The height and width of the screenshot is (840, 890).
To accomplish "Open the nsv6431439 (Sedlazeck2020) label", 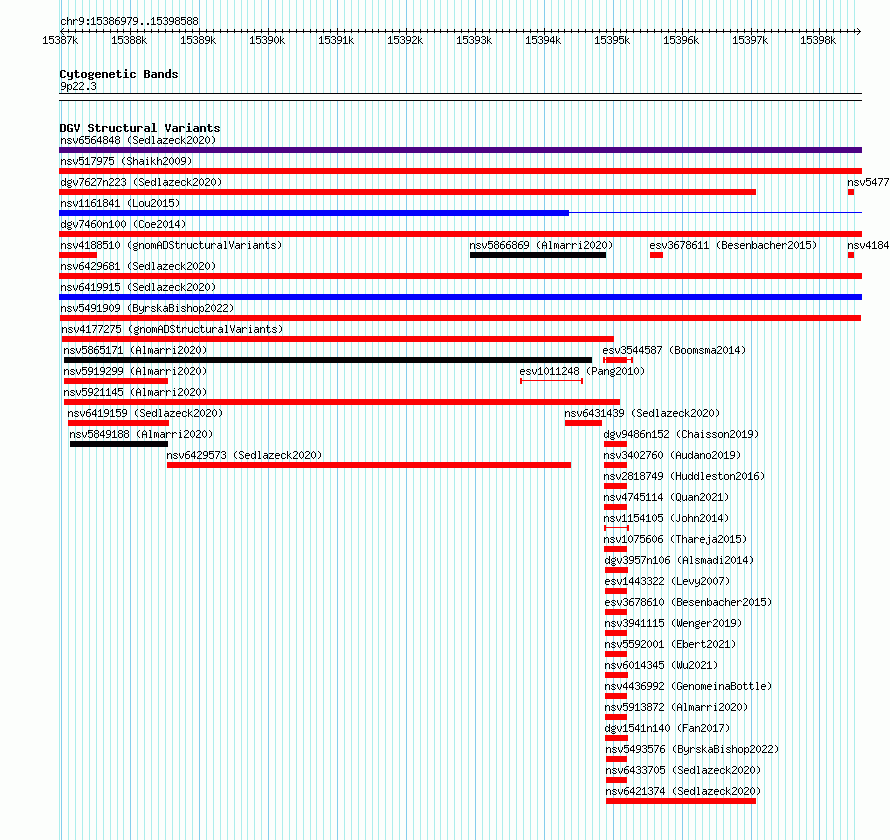I will pyautogui.click(x=642, y=413).
